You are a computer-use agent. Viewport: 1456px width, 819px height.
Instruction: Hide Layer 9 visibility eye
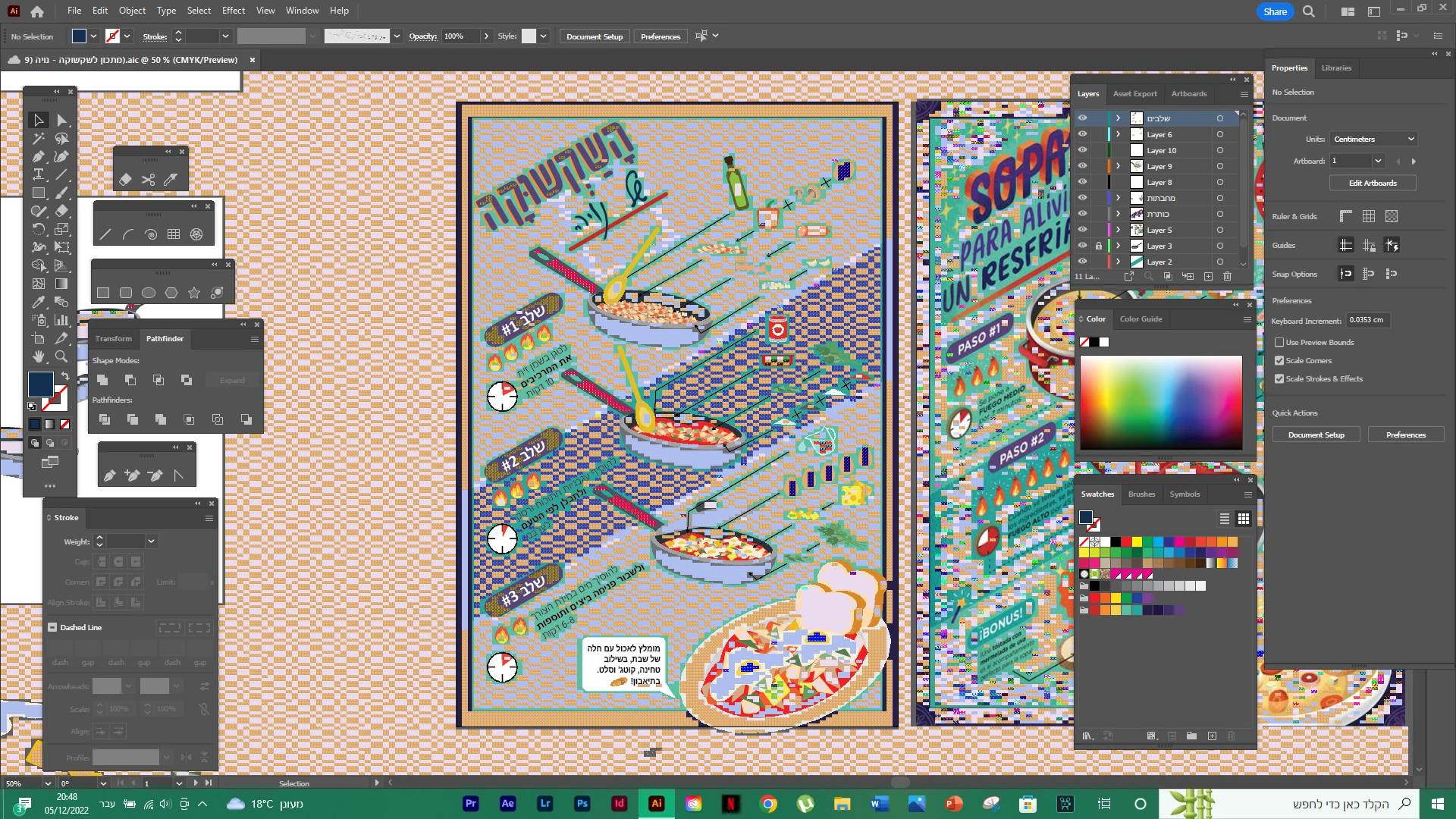1082,166
